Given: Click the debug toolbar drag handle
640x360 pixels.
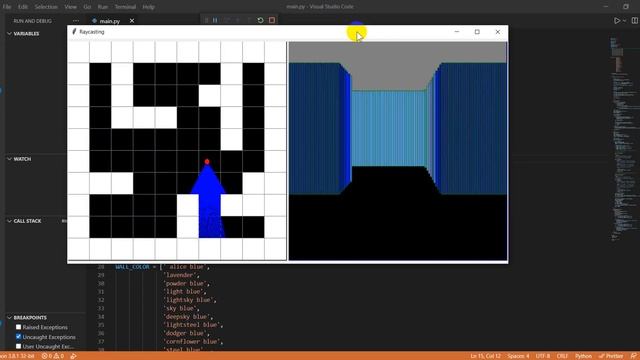Looking at the screenshot, I should point(206,20).
